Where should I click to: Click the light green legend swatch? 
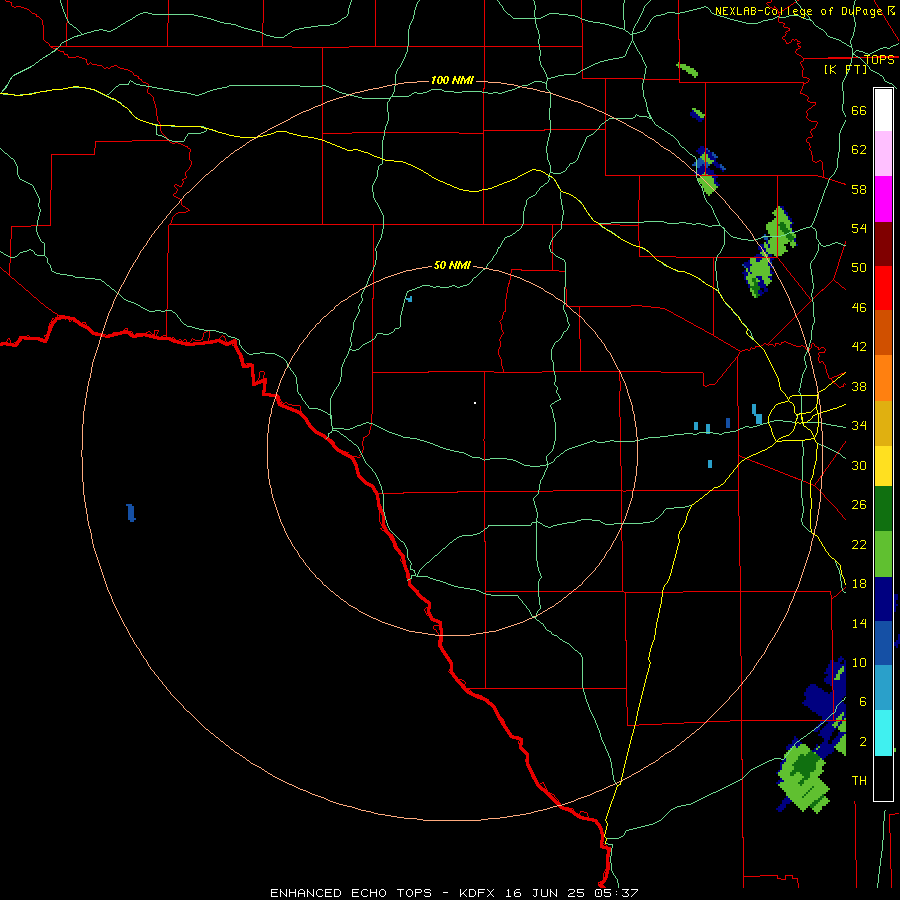[883, 554]
